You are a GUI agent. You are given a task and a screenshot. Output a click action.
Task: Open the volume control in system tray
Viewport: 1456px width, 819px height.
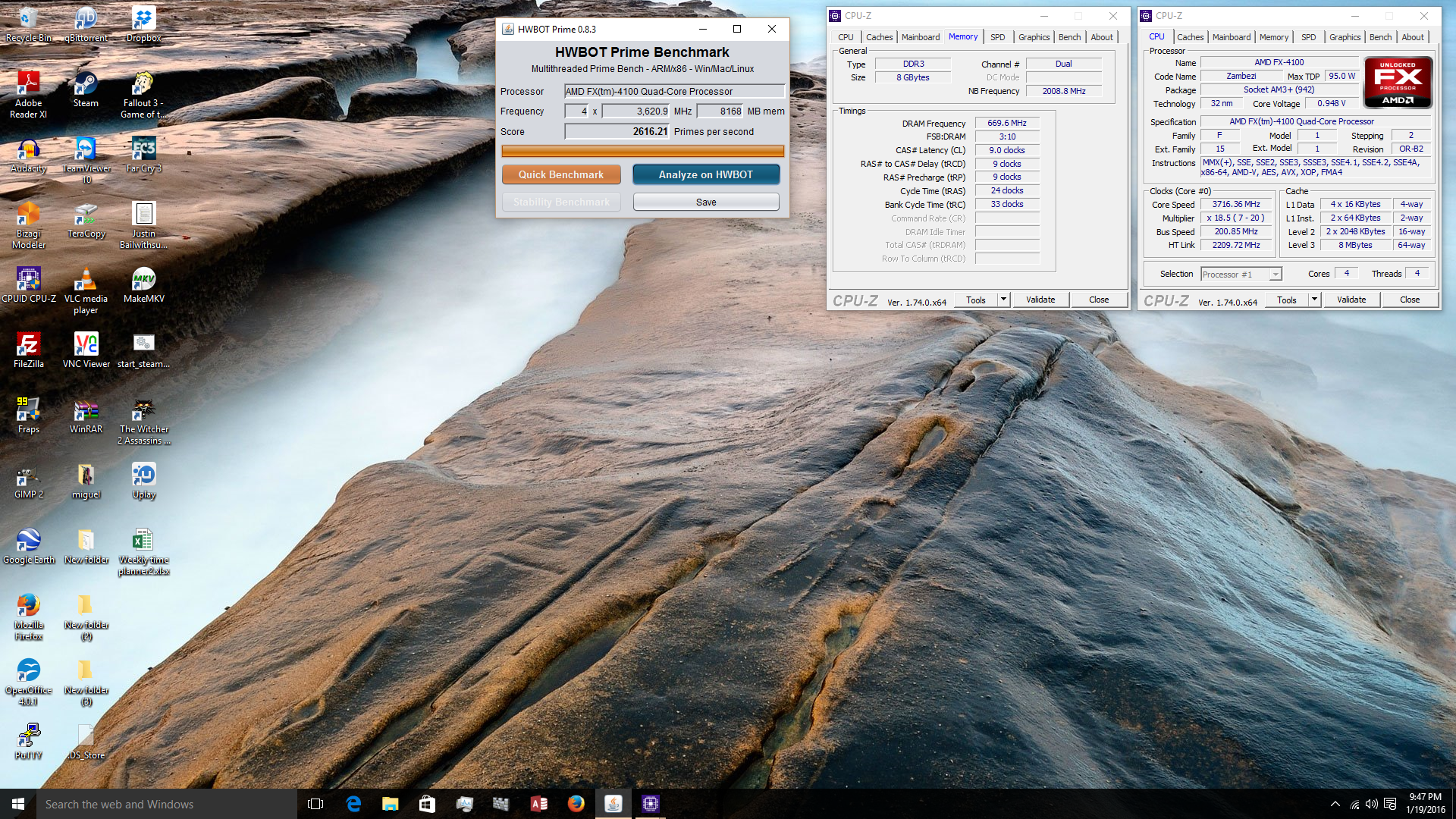1372,804
